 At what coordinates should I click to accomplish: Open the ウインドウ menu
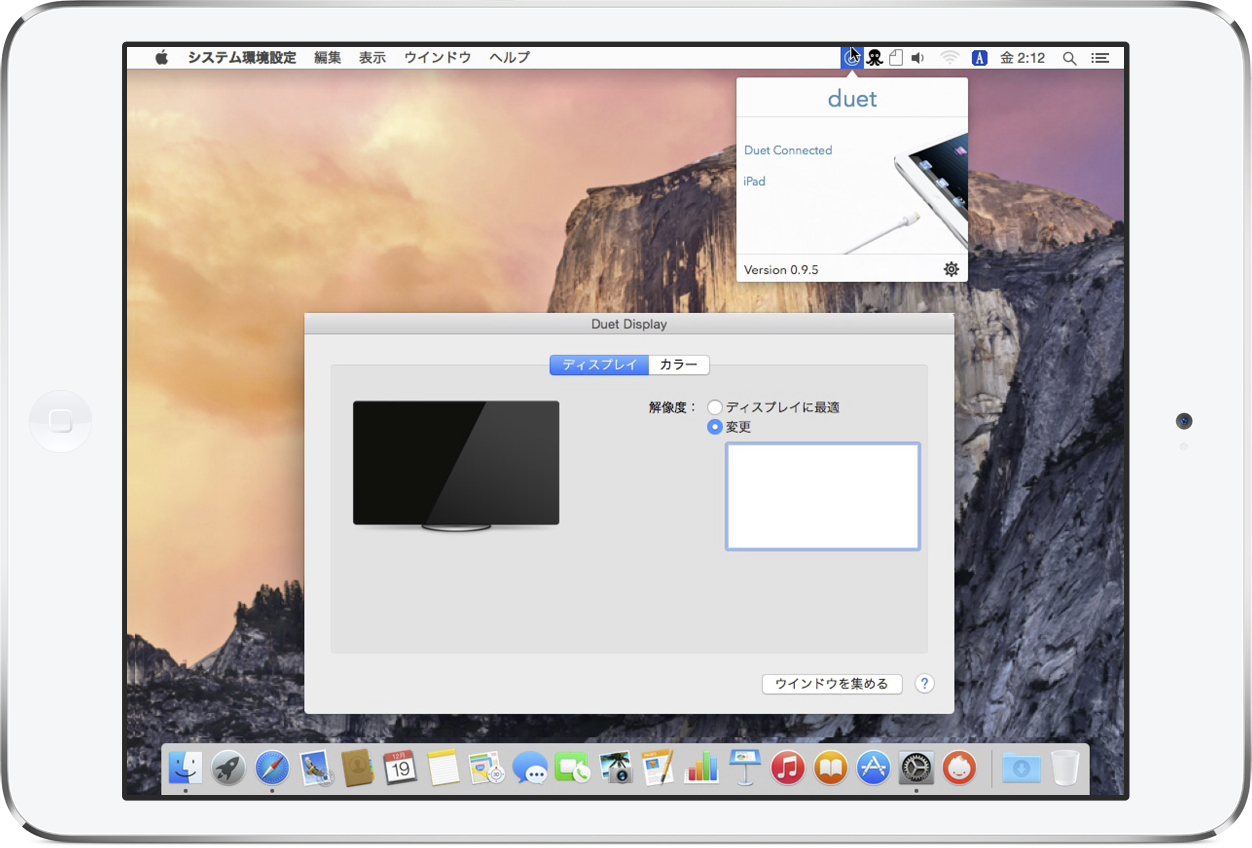click(438, 58)
